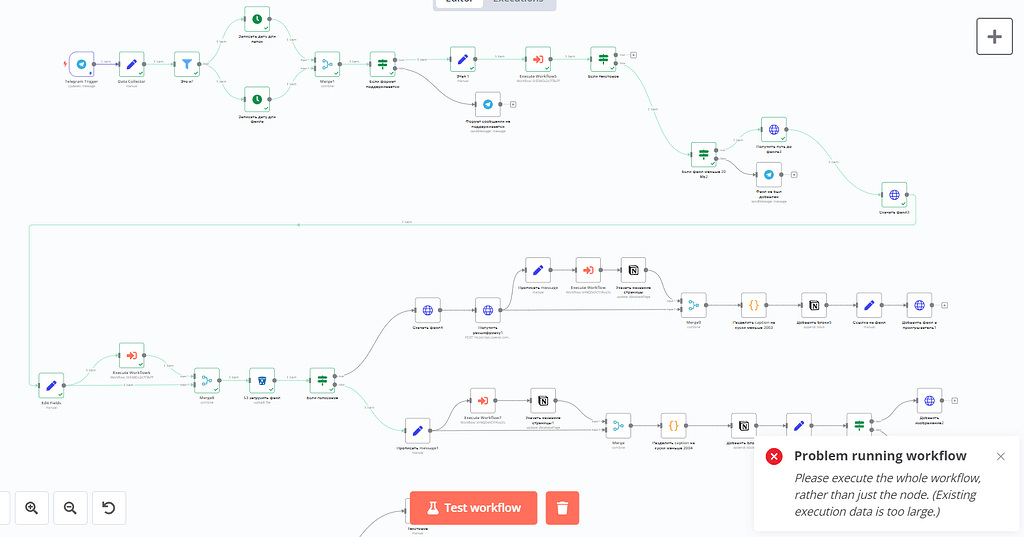The height and width of the screenshot is (537, 1024).
Task: Select the Merge1 node
Action: pos(327,65)
